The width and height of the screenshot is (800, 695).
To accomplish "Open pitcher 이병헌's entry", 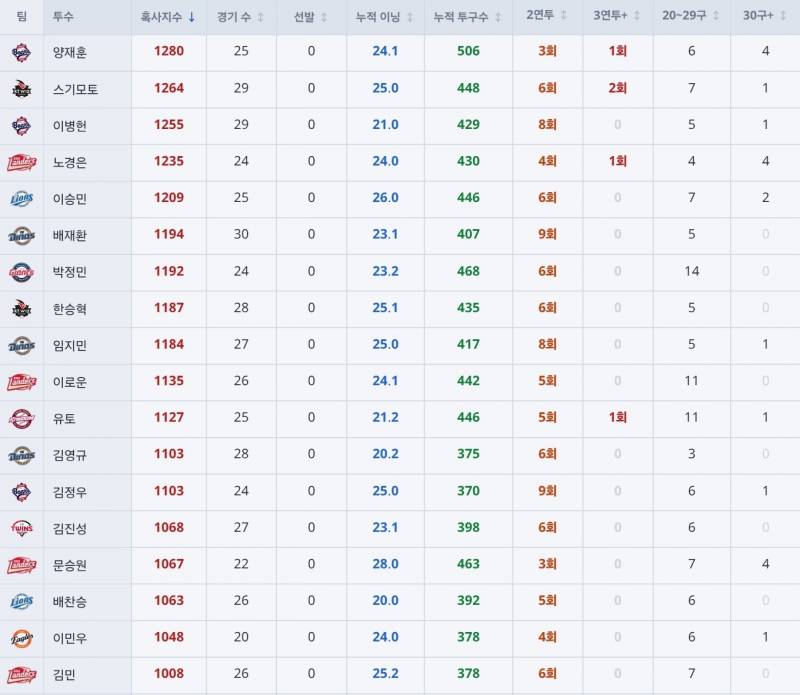I will click(x=70, y=126).
